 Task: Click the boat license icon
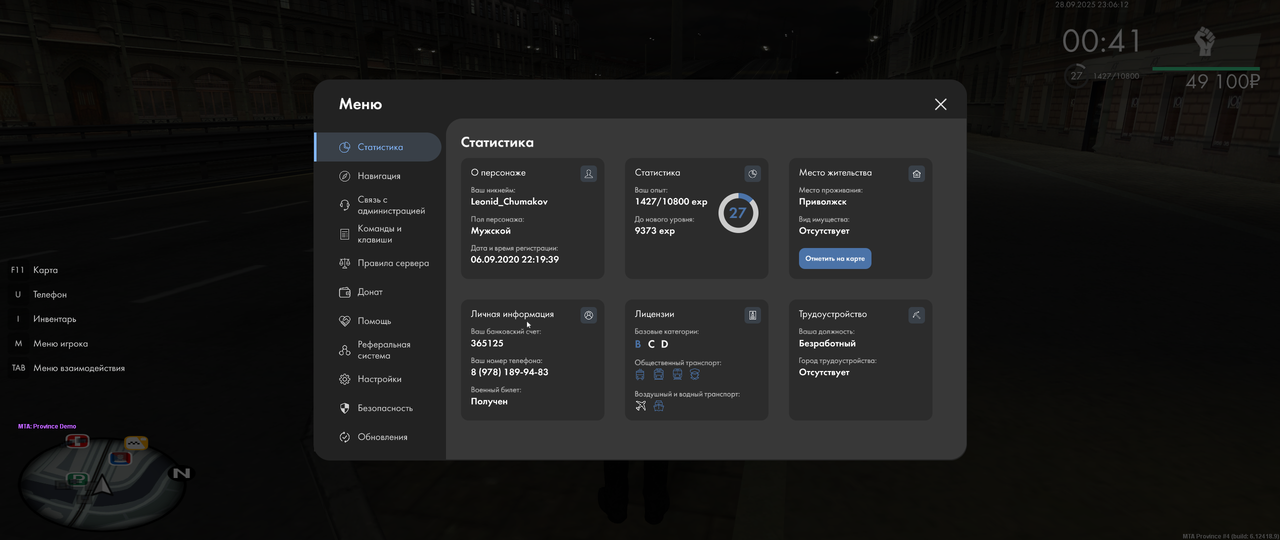659,406
